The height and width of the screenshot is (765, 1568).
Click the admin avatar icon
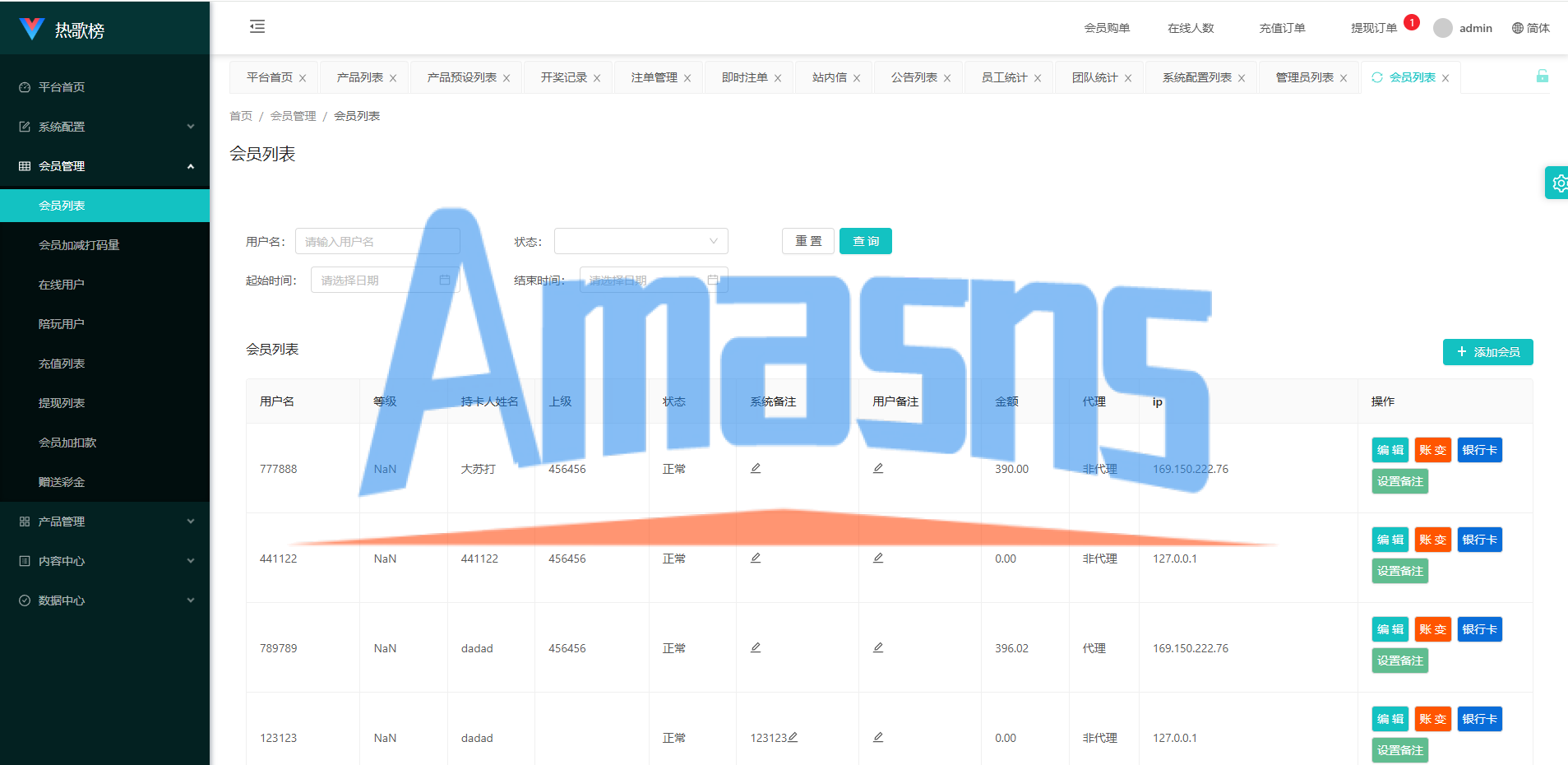[1442, 28]
